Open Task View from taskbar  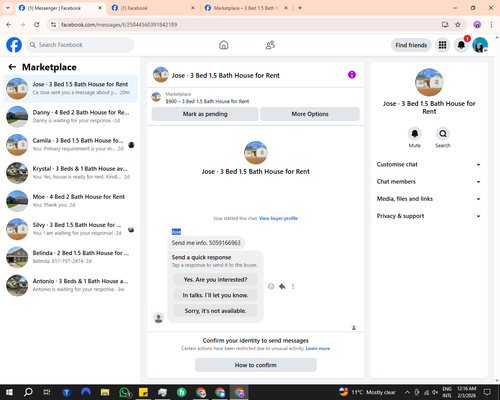[x=47, y=392]
